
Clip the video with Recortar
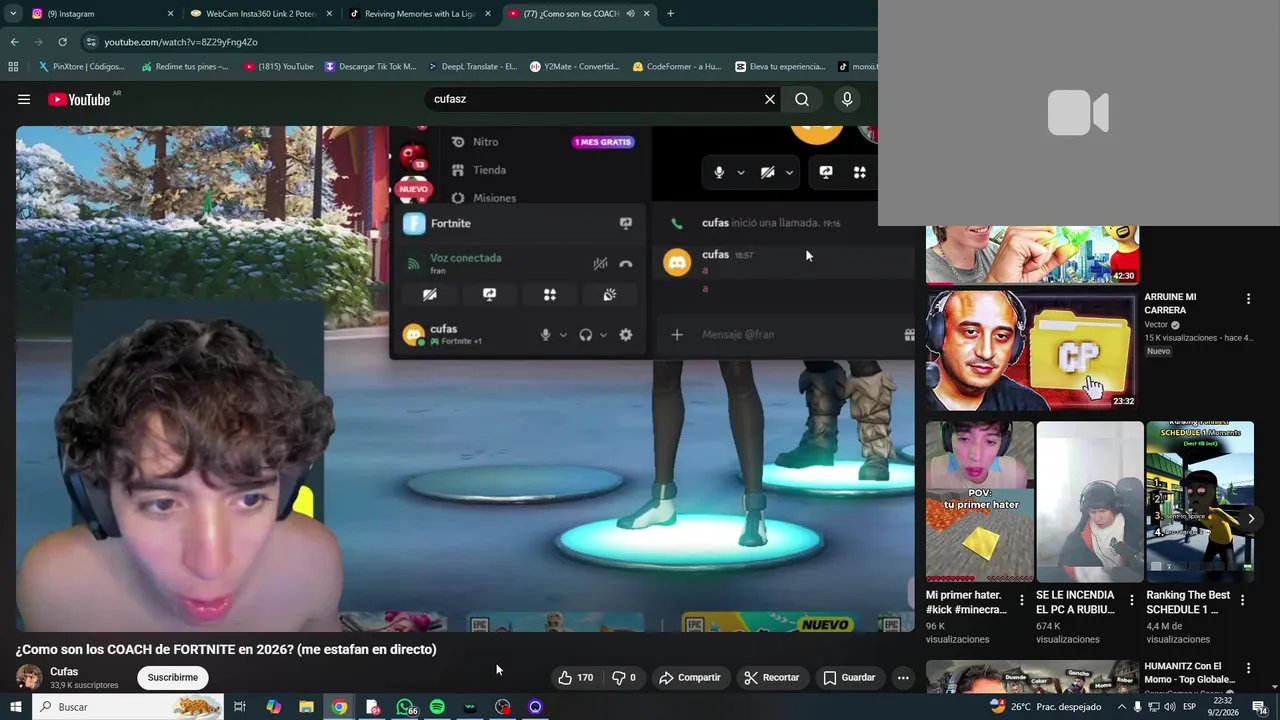(771, 677)
